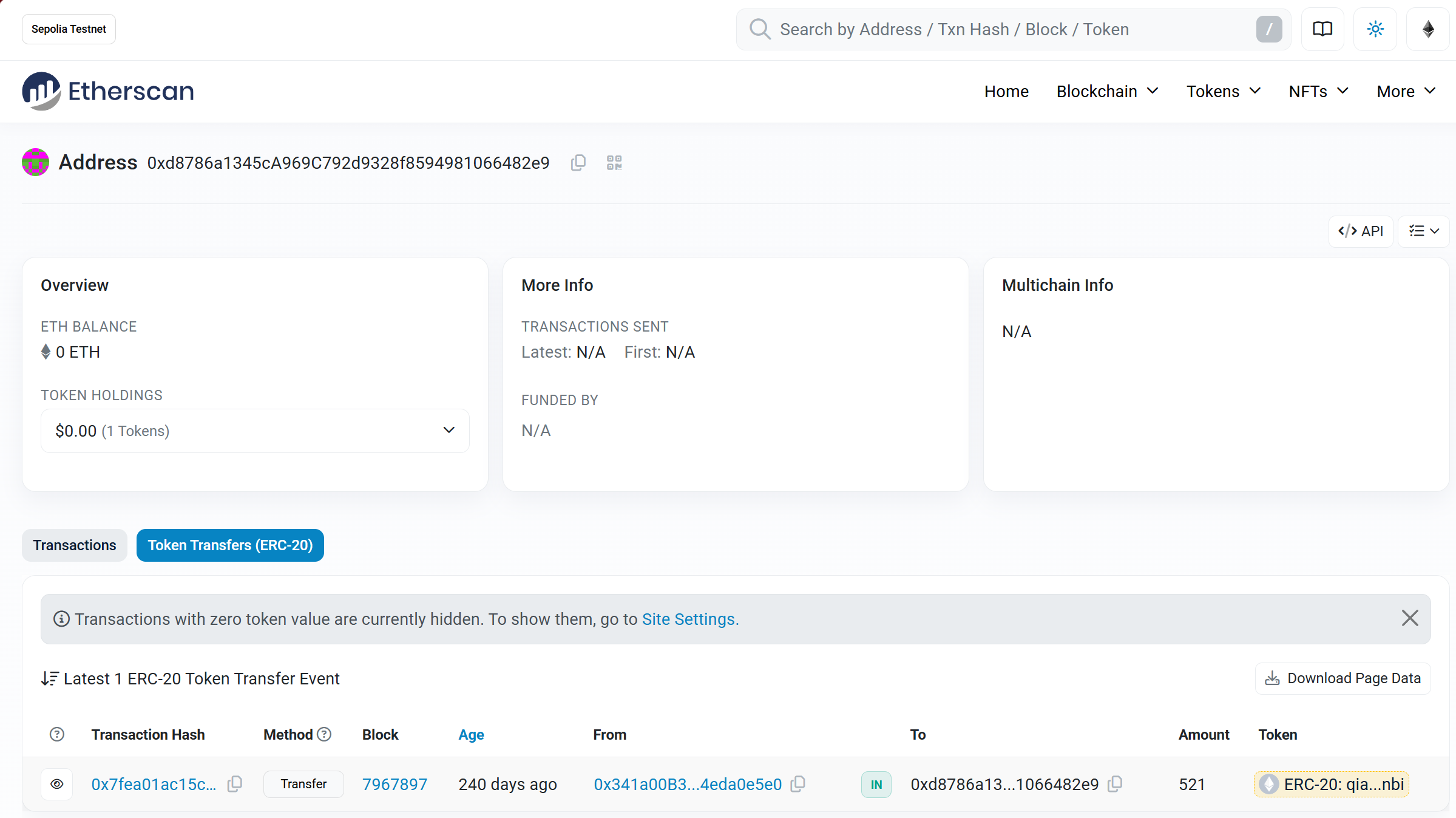The width and height of the screenshot is (1456, 818).
Task: Switch to the Transactions tab
Action: (x=75, y=545)
